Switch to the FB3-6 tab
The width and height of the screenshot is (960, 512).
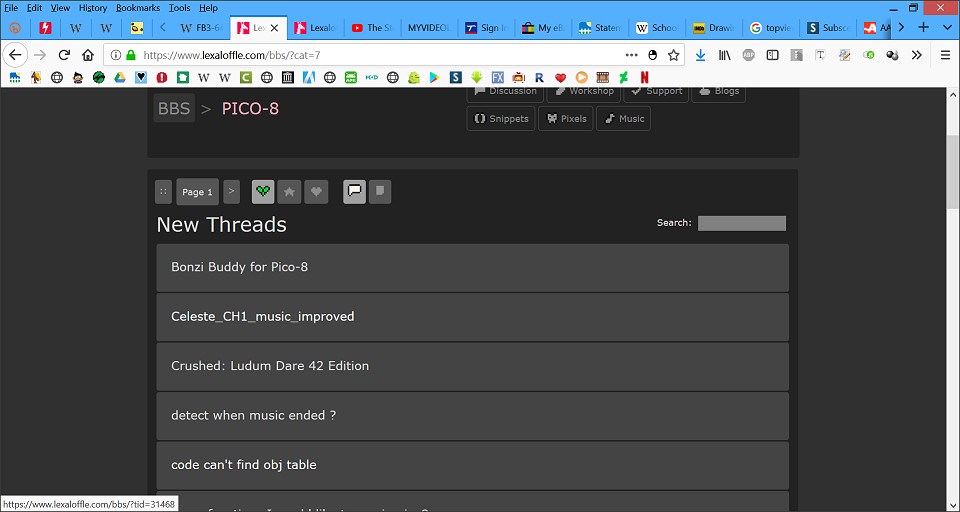pos(202,28)
